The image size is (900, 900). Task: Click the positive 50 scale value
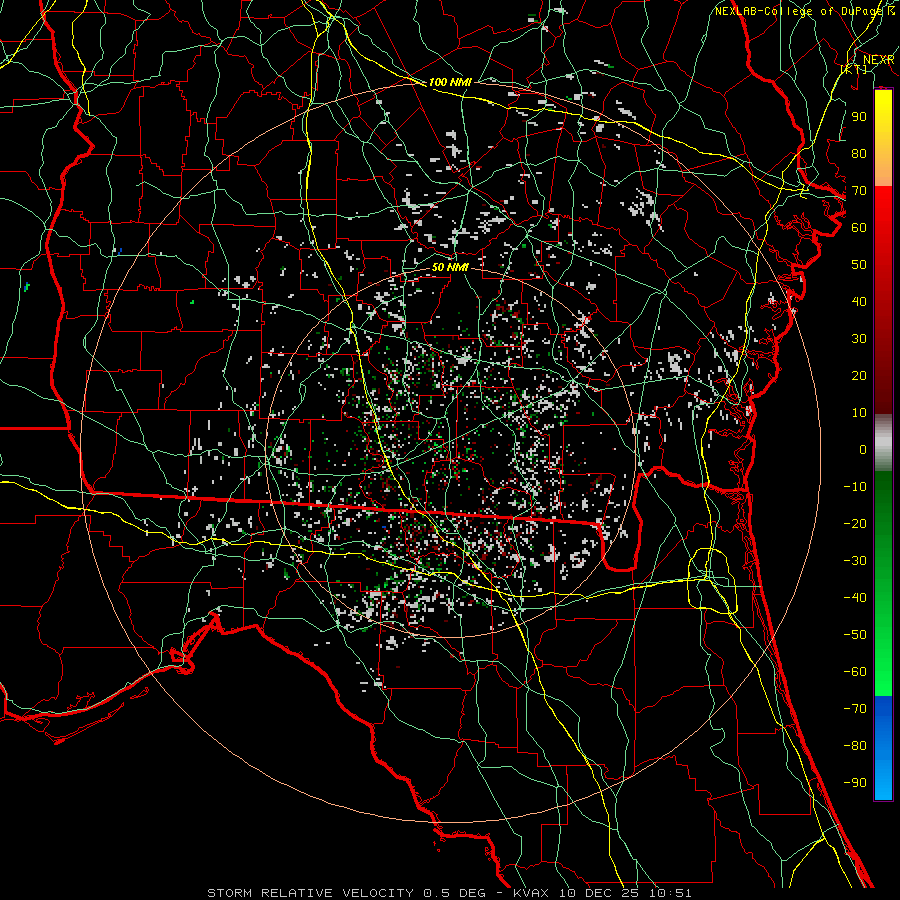pos(859,265)
